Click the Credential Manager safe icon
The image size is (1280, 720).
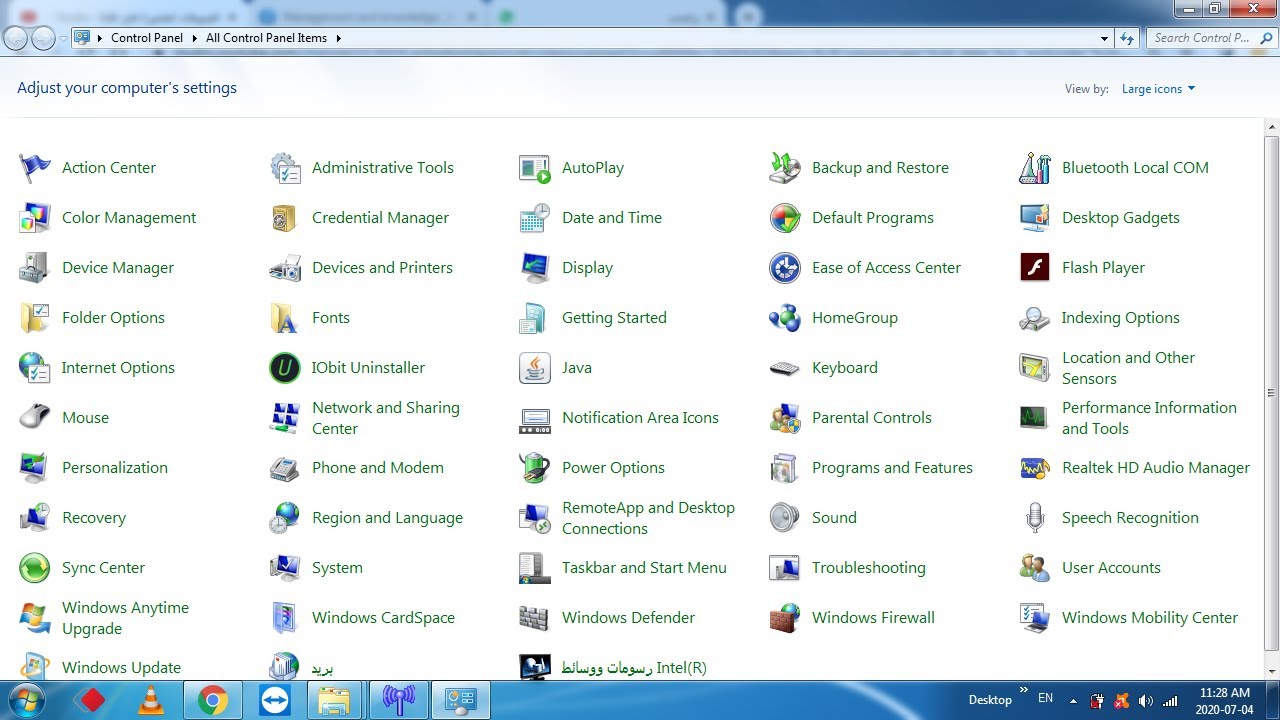coord(285,218)
